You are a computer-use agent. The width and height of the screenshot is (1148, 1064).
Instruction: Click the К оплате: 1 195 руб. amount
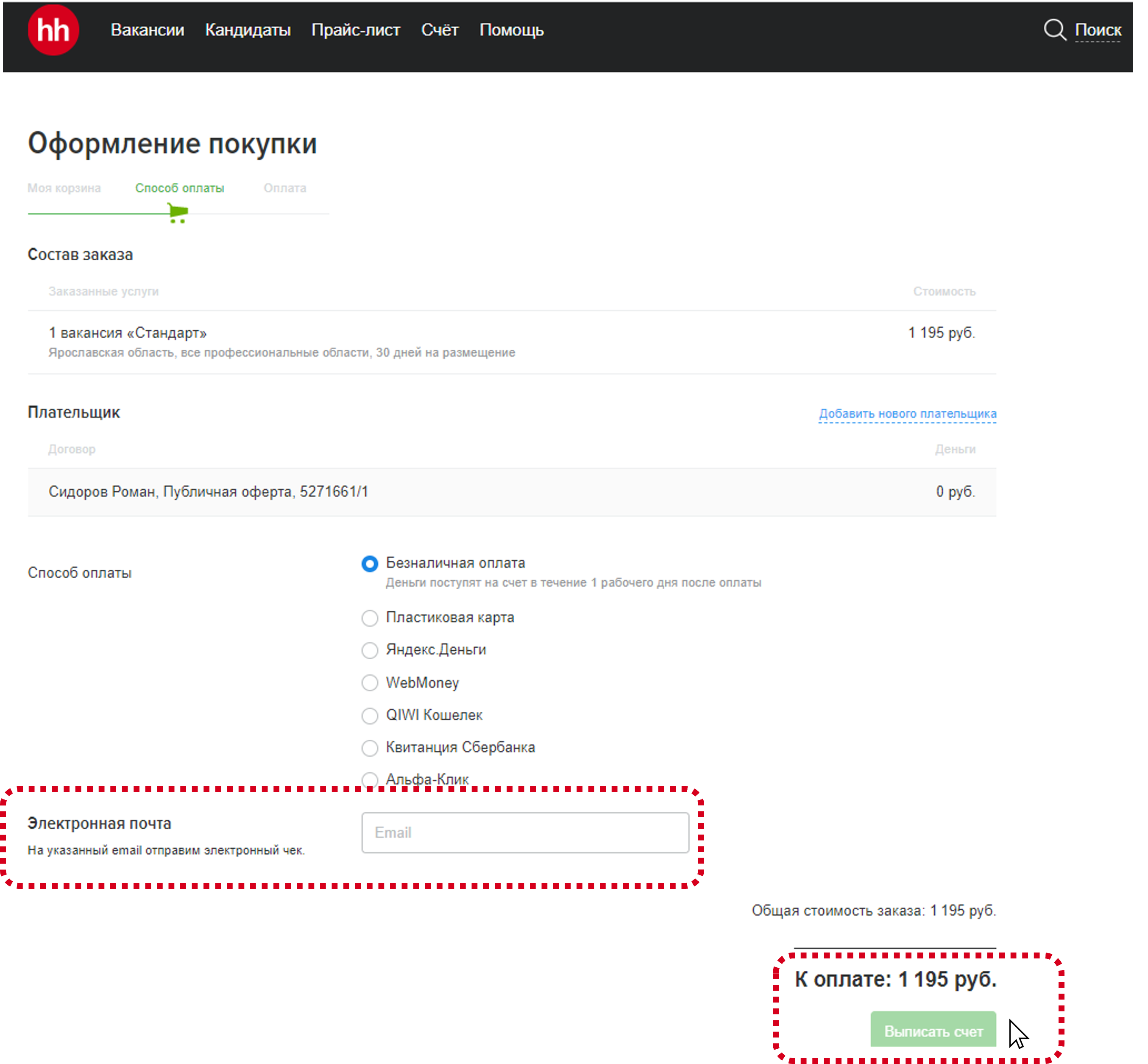tap(896, 979)
